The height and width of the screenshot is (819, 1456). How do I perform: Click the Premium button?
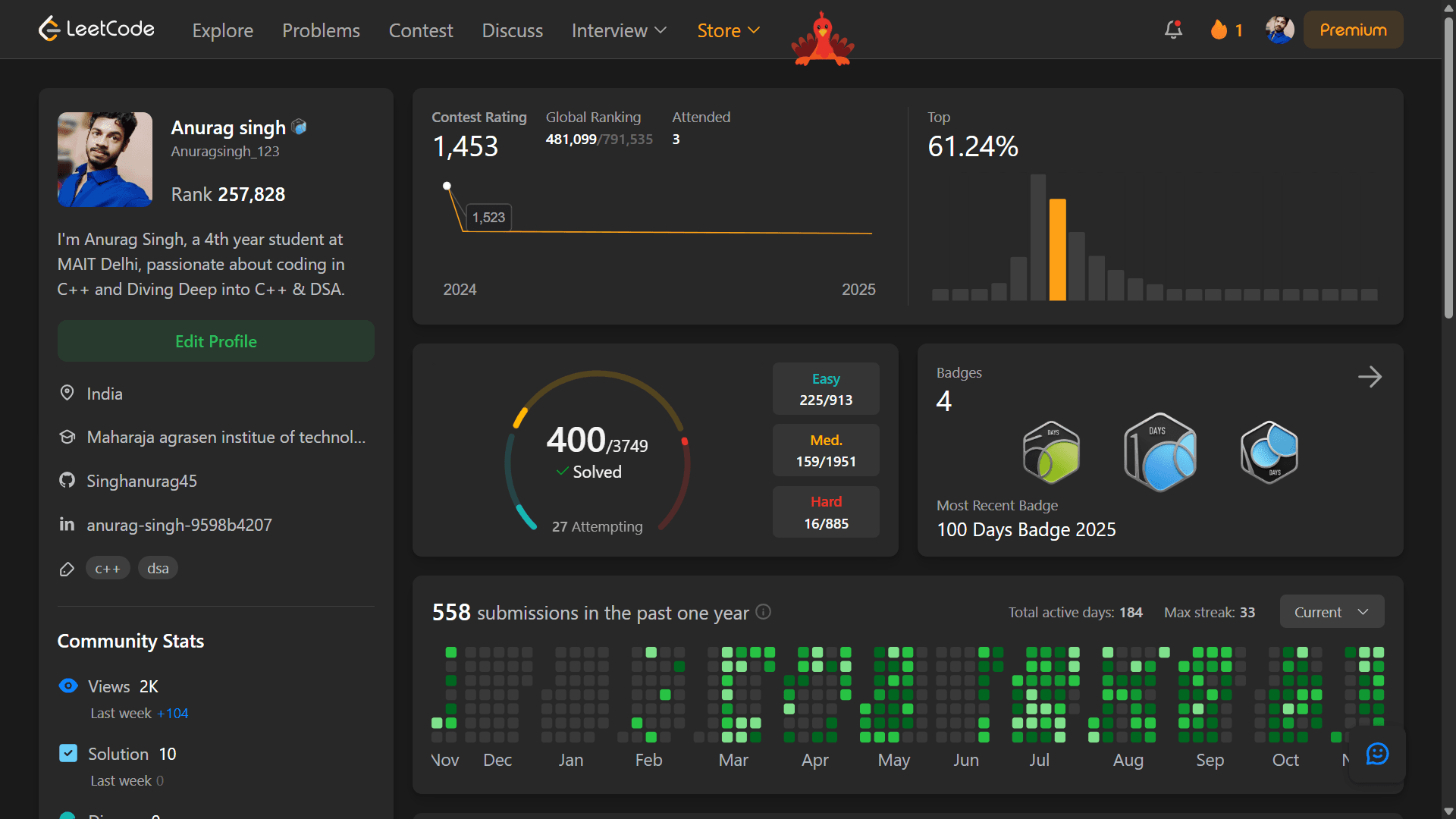[x=1353, y=30]
